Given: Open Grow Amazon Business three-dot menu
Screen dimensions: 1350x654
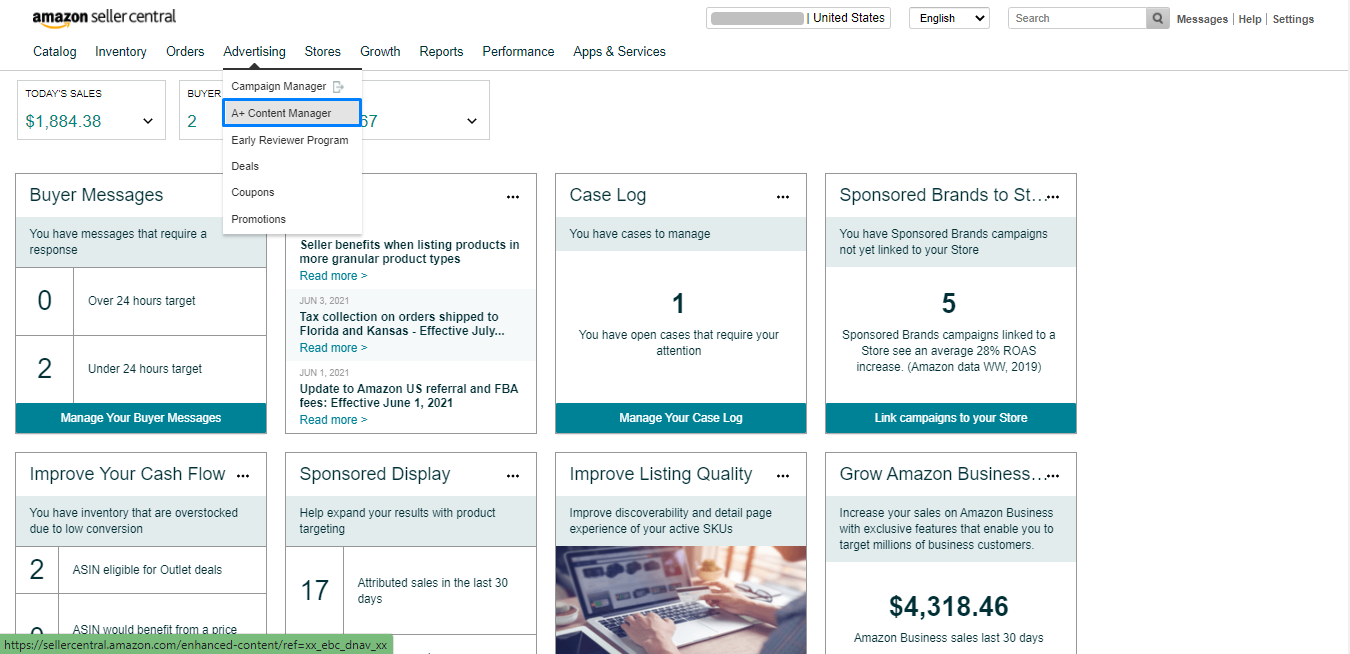Looking at the screenshot, I should point(1053,476).
